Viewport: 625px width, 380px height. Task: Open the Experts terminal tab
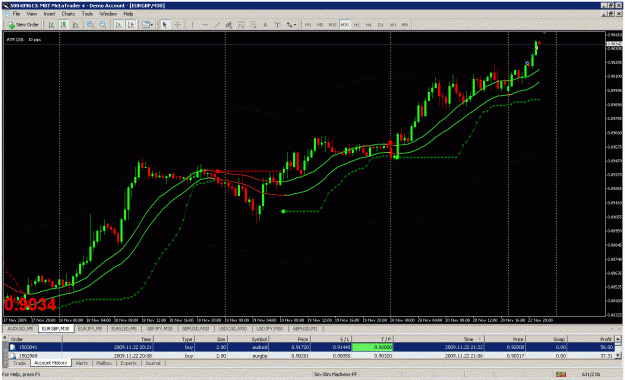tap(128, 363)
